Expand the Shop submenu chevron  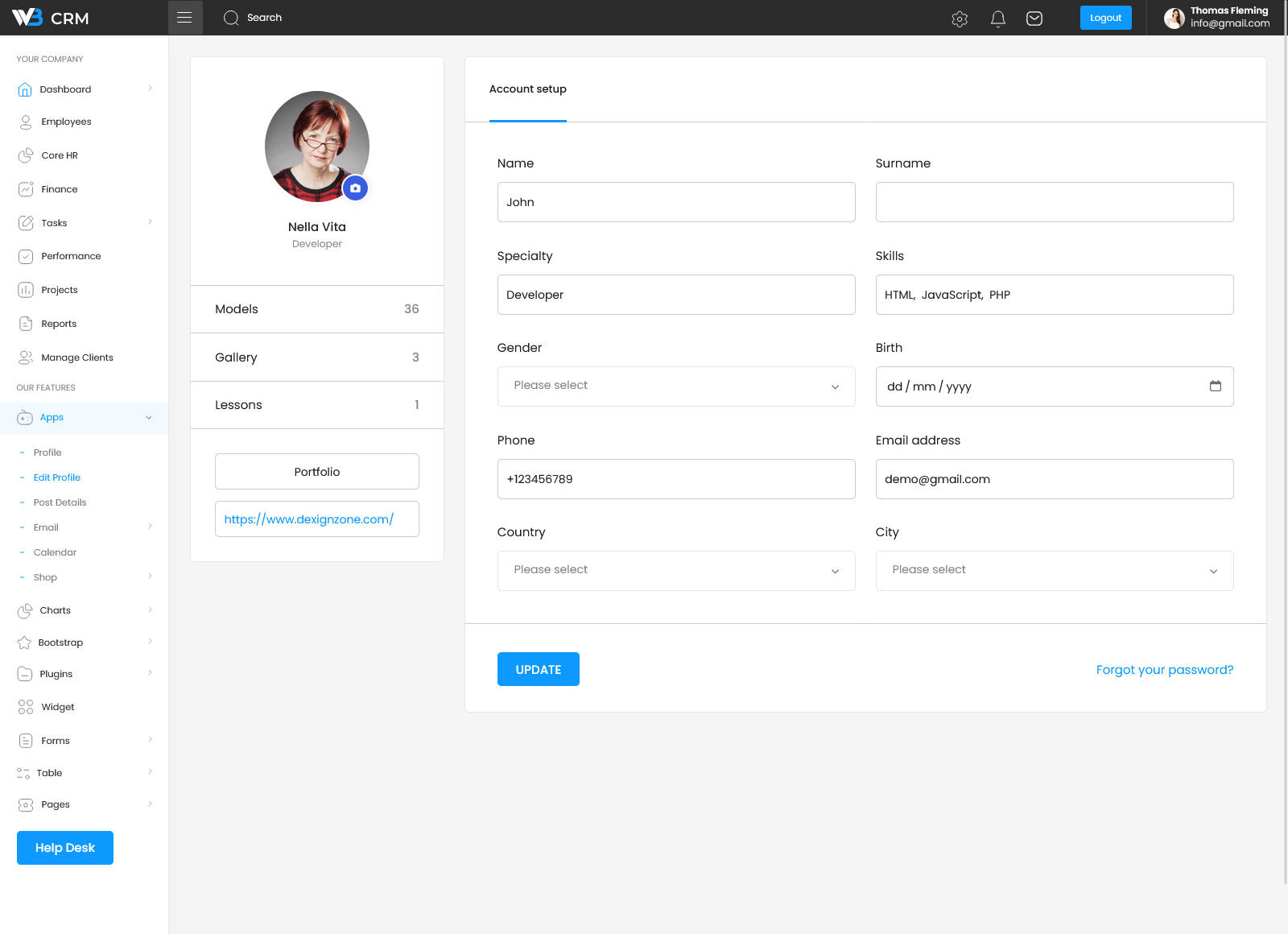[150, 577]
